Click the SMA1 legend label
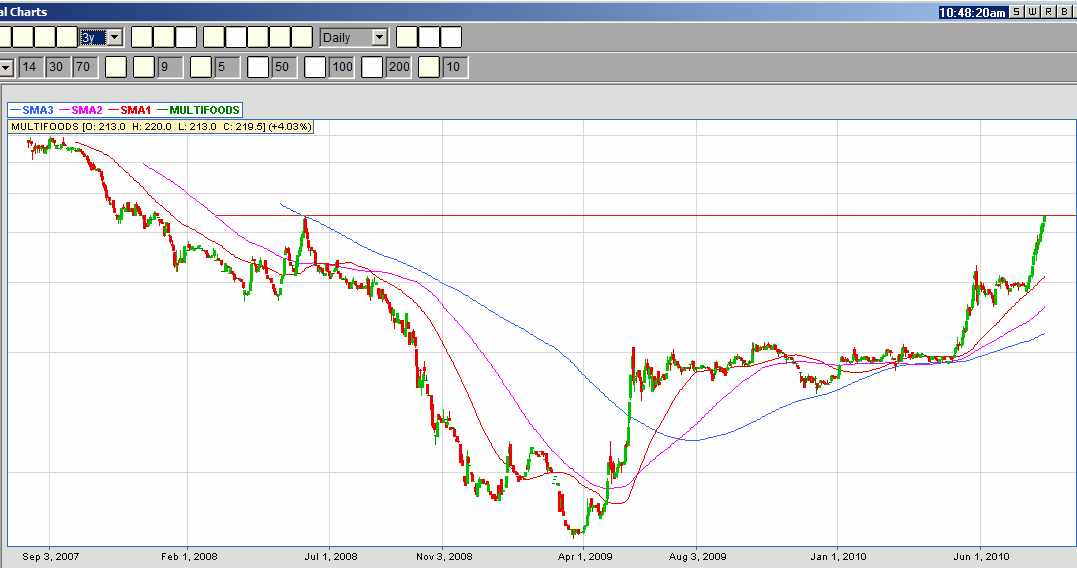The image size is (1077, 568). click(134, 109)
